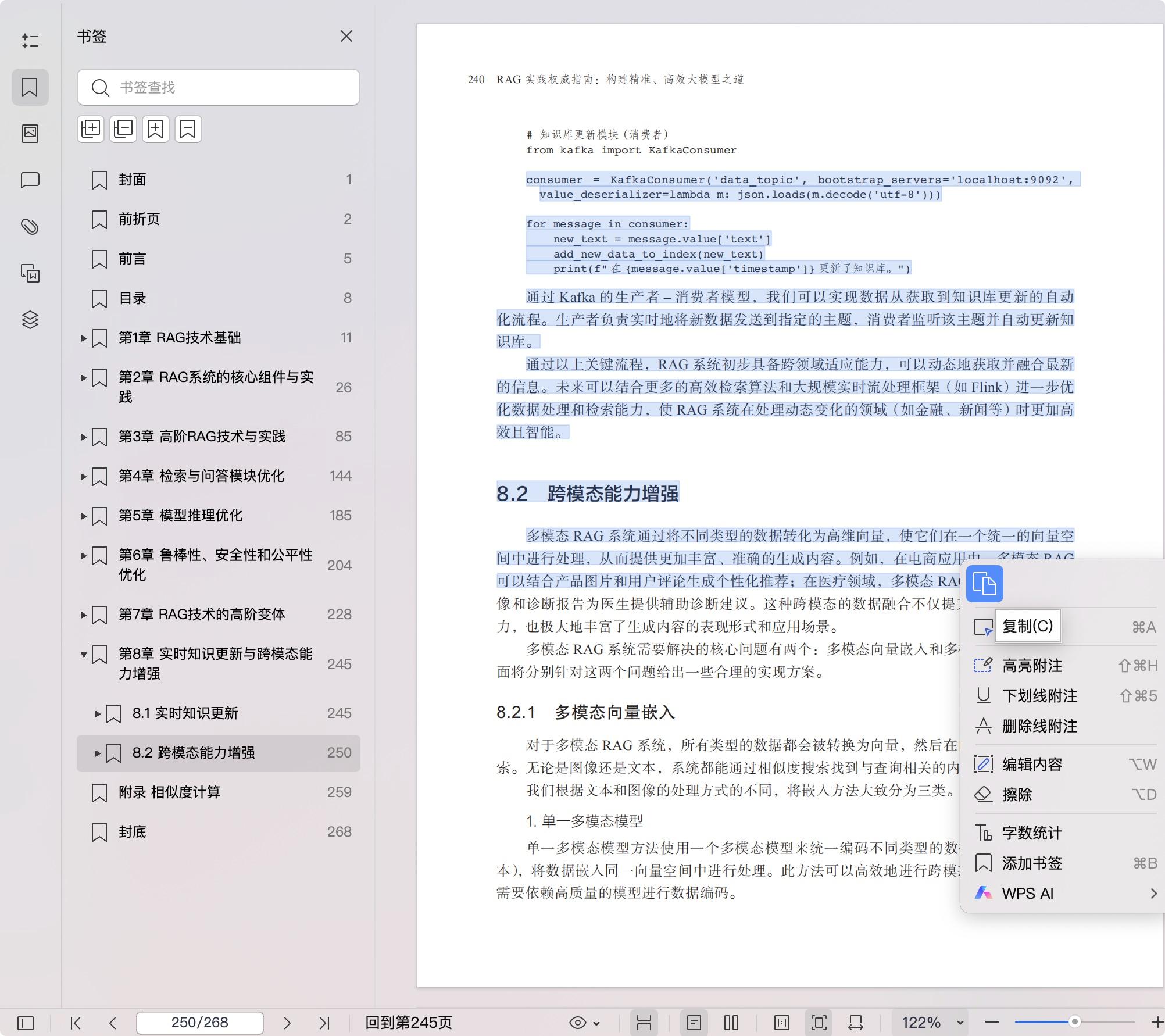This screenshot has width=1165, height=1036.
Task: Open the attachments panel
Action: pos(30,227)
